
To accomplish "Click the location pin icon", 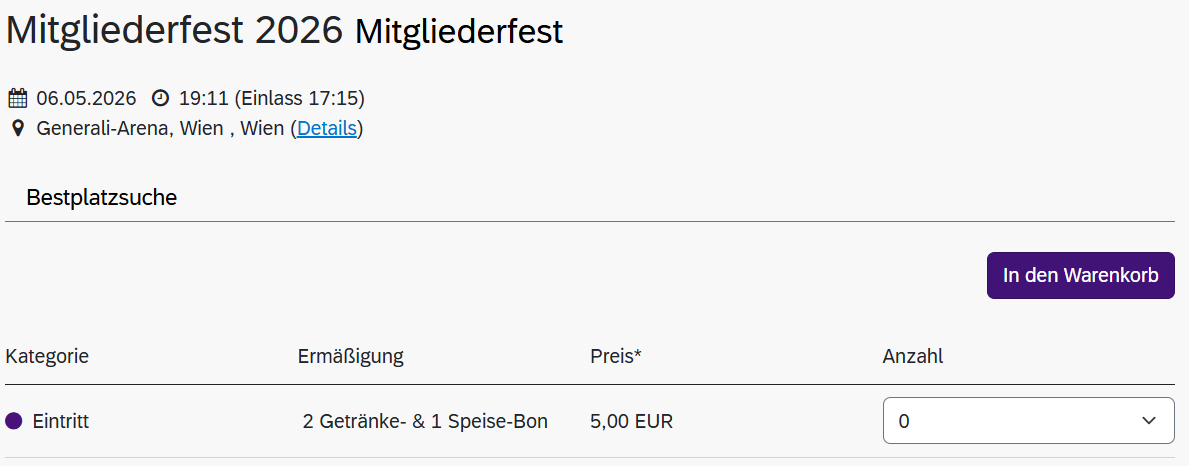I will pos(17,128).
